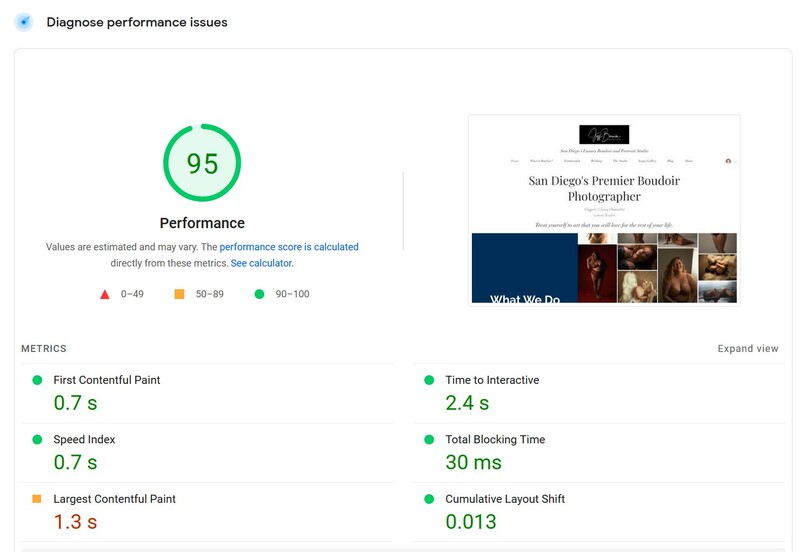
Task: Click the 0.7 s First Contentful Paint value
Action: coord(75,403)
